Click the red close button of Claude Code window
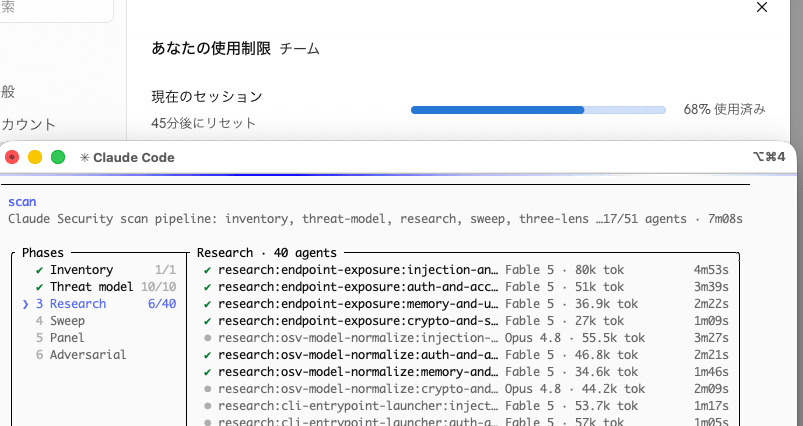Image resolution: width=803 pixels, height=426 pixels. click(x=12, y=157)
